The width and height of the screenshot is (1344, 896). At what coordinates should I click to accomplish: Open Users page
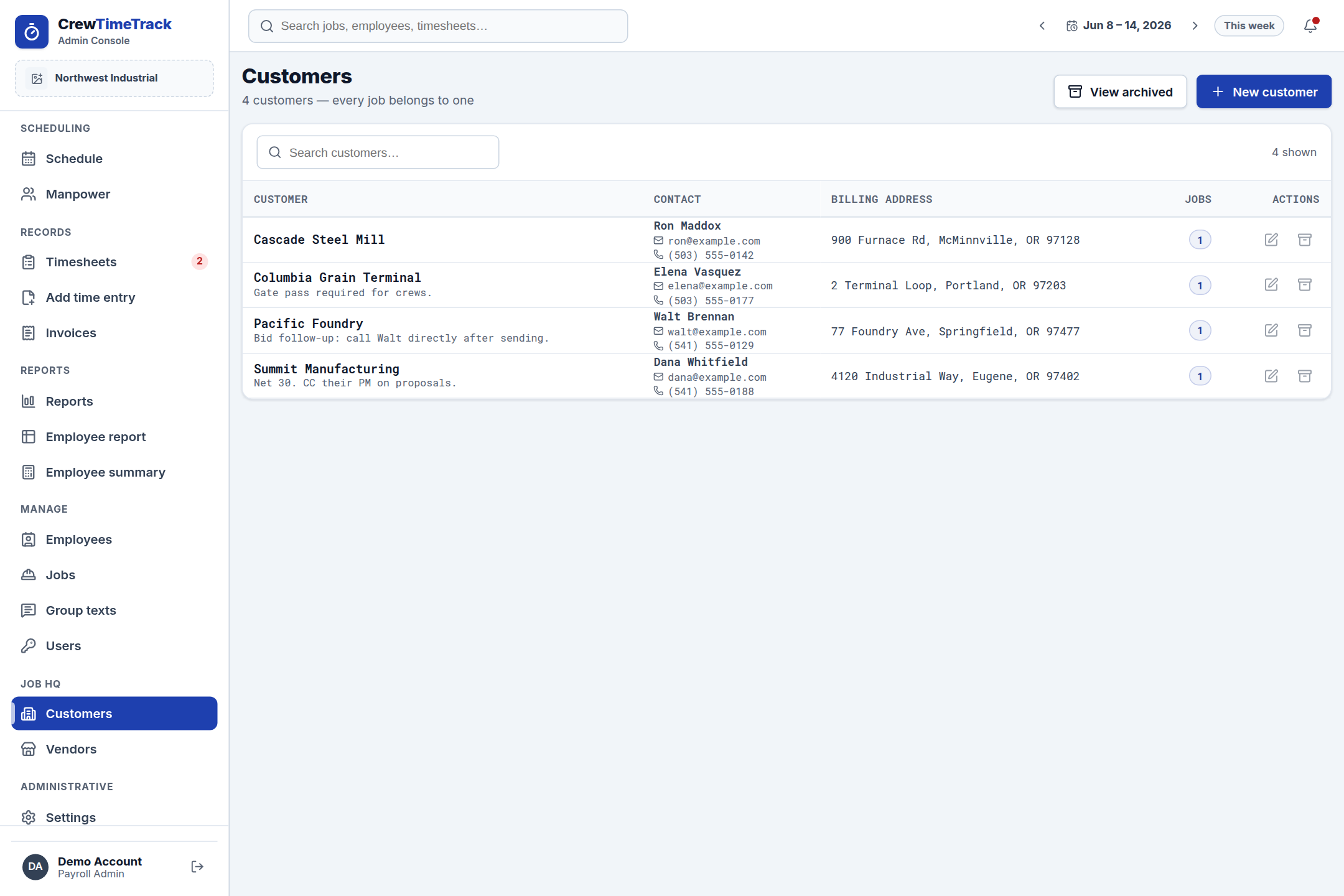point(114,646)
